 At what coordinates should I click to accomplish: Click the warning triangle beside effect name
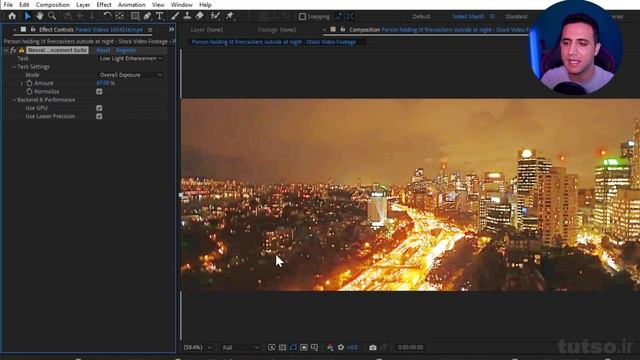tap(22, 50)
